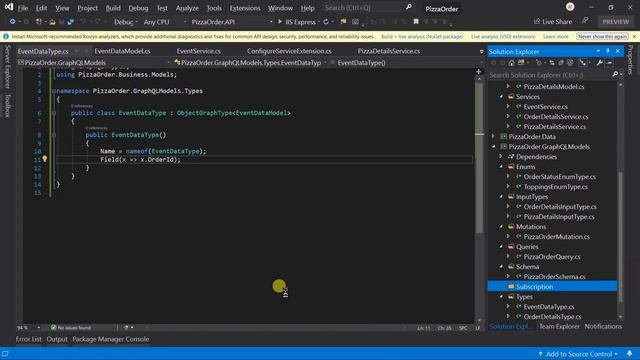
Task: Open the Build menu
Action: coord(113,8)
